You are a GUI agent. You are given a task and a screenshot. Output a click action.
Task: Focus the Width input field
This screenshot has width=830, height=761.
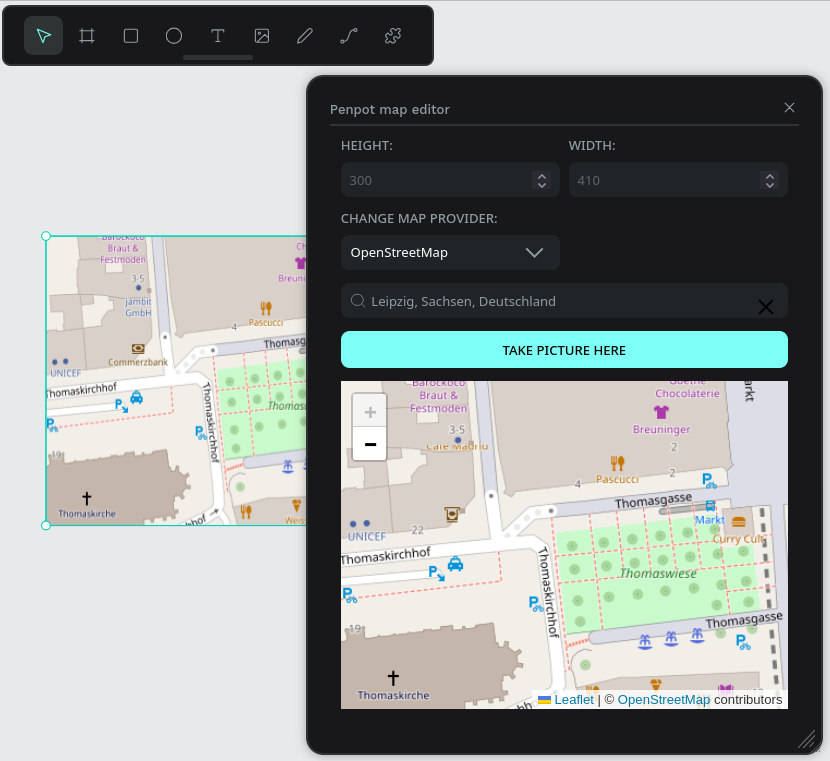678,180
